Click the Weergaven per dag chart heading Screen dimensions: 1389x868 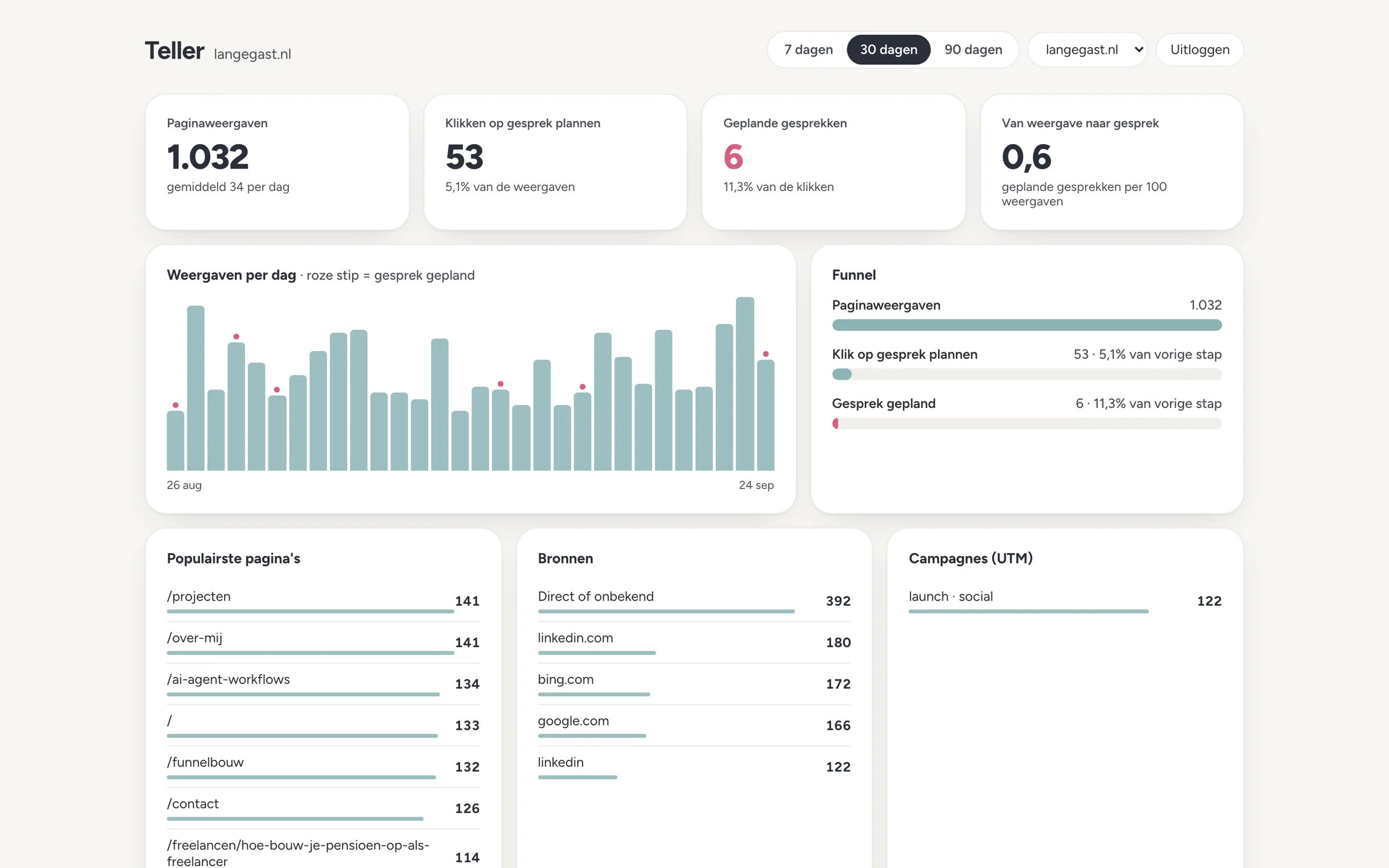[231, 275]
